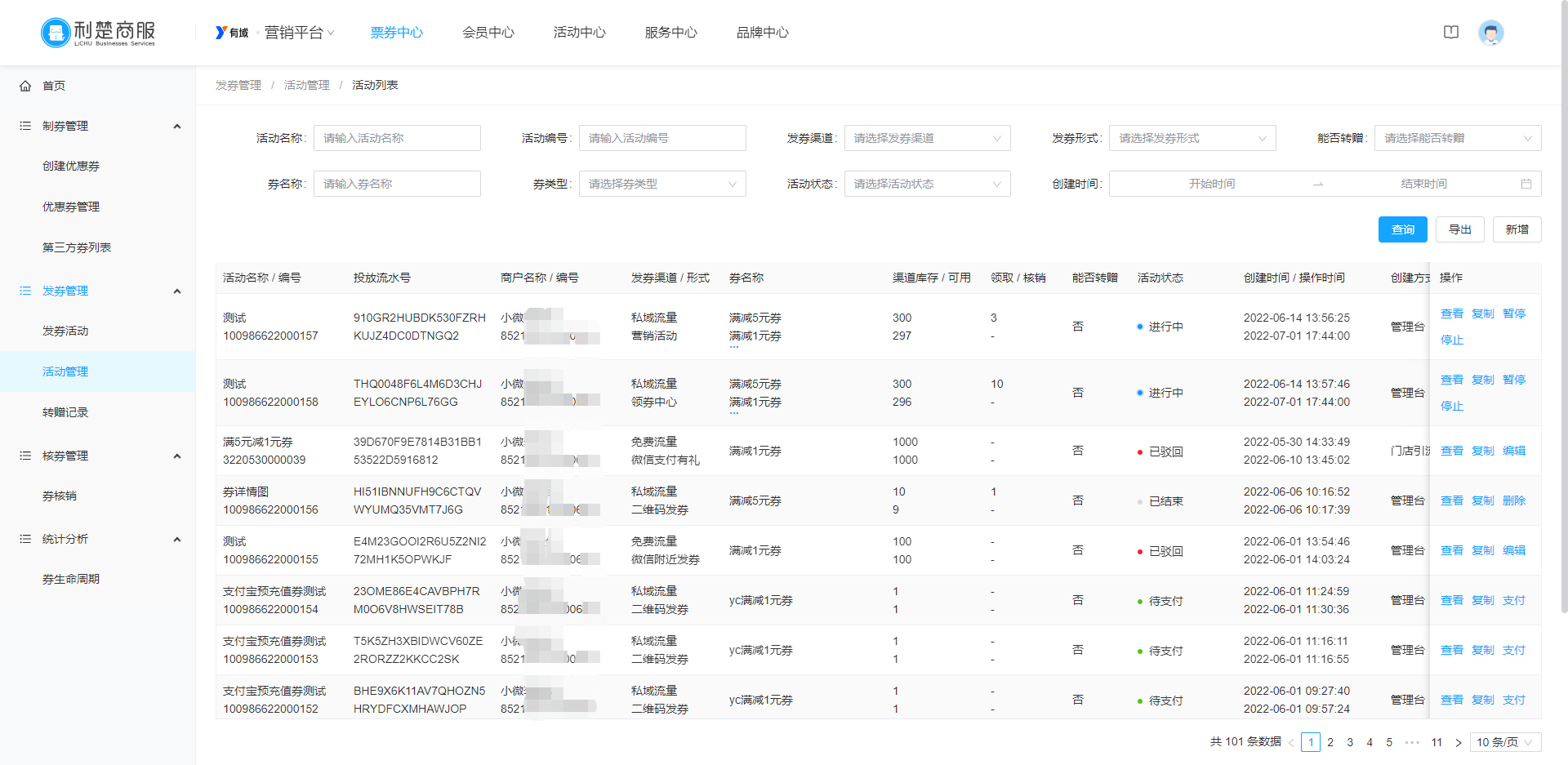Image resolution: width=1568 pixels, height=765 pixels.
Task: Go to next page arrow in pagination
Action: [x=1458, y=742]
